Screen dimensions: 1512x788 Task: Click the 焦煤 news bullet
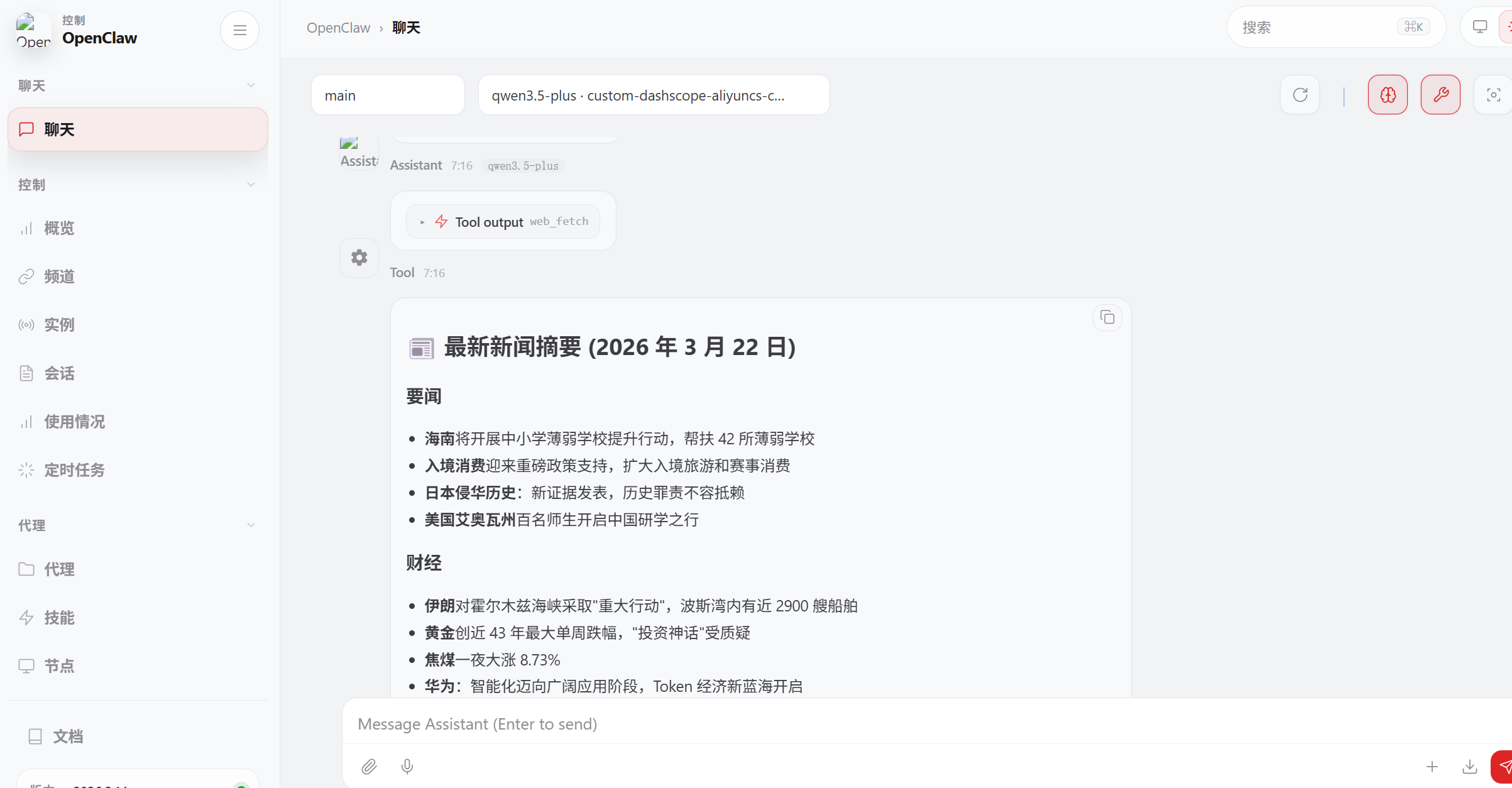(x=492, y=660)
